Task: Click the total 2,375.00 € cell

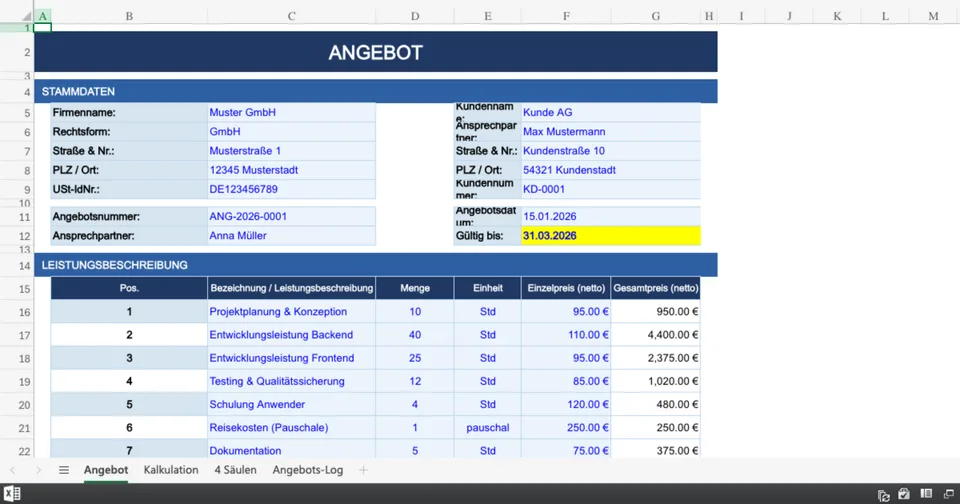Action: pos(656,358)
